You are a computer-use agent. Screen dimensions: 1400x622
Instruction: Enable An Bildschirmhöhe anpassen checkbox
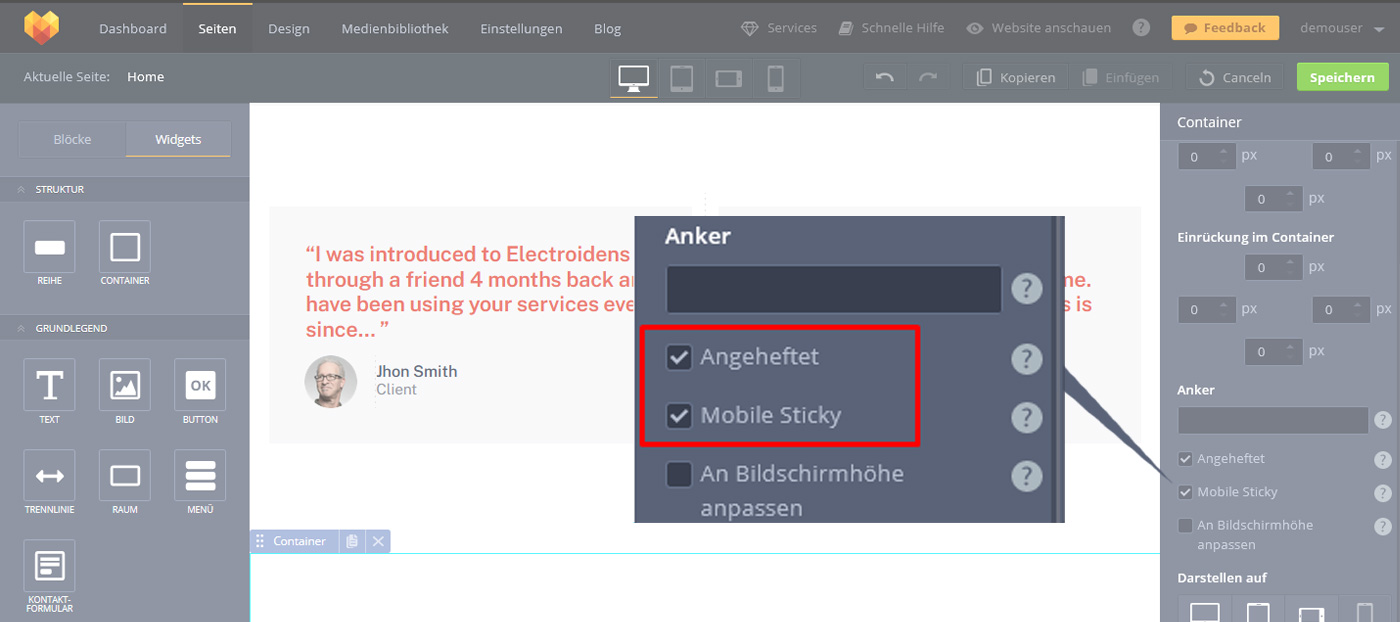pyautogui.click(x=1185, y=525)
